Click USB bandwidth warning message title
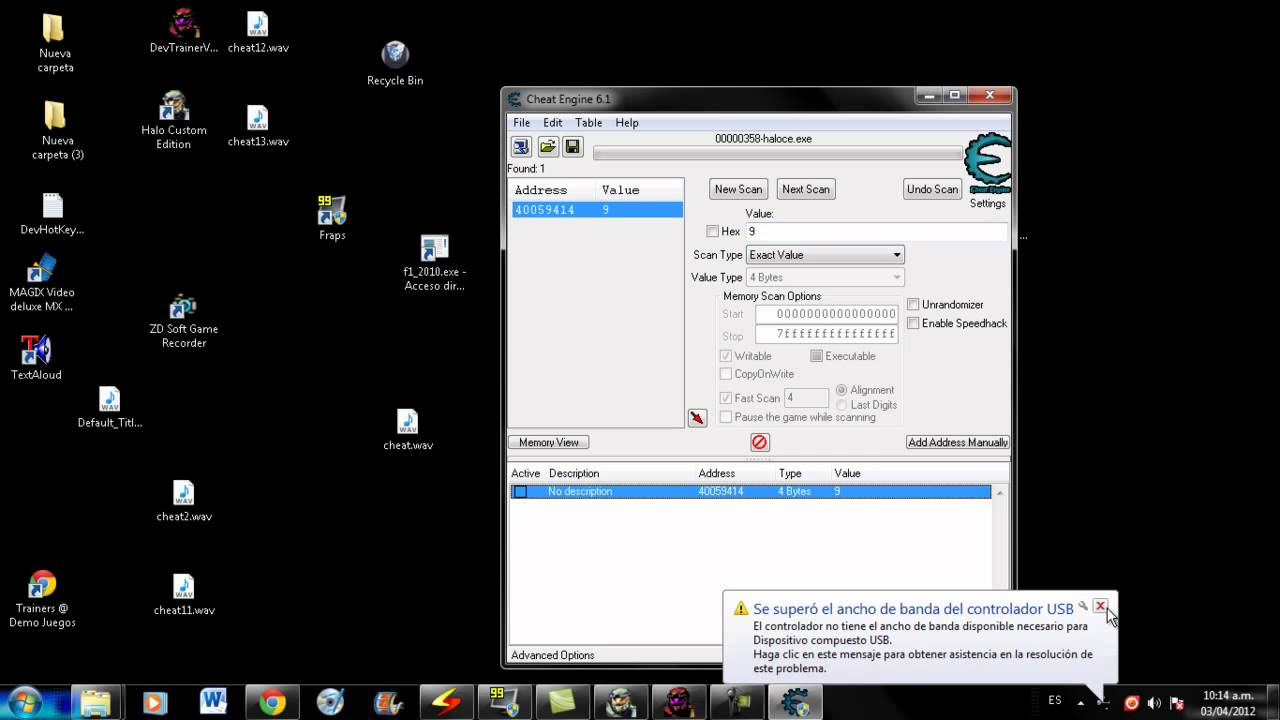1280x720 pixels. point(913,608)
